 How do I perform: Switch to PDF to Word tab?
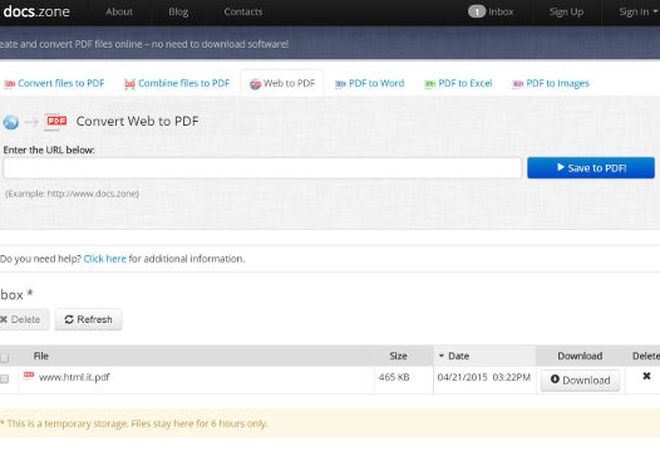tap(376, 83)
